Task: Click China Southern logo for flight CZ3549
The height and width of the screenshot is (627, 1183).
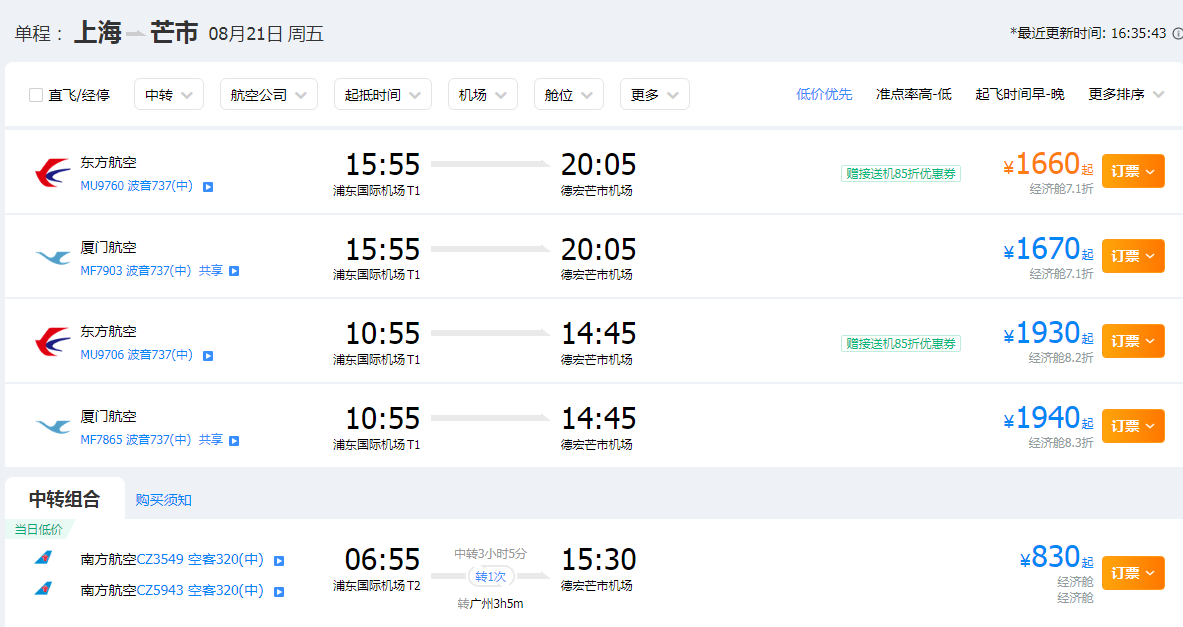Action: click(x=44, y=558)
